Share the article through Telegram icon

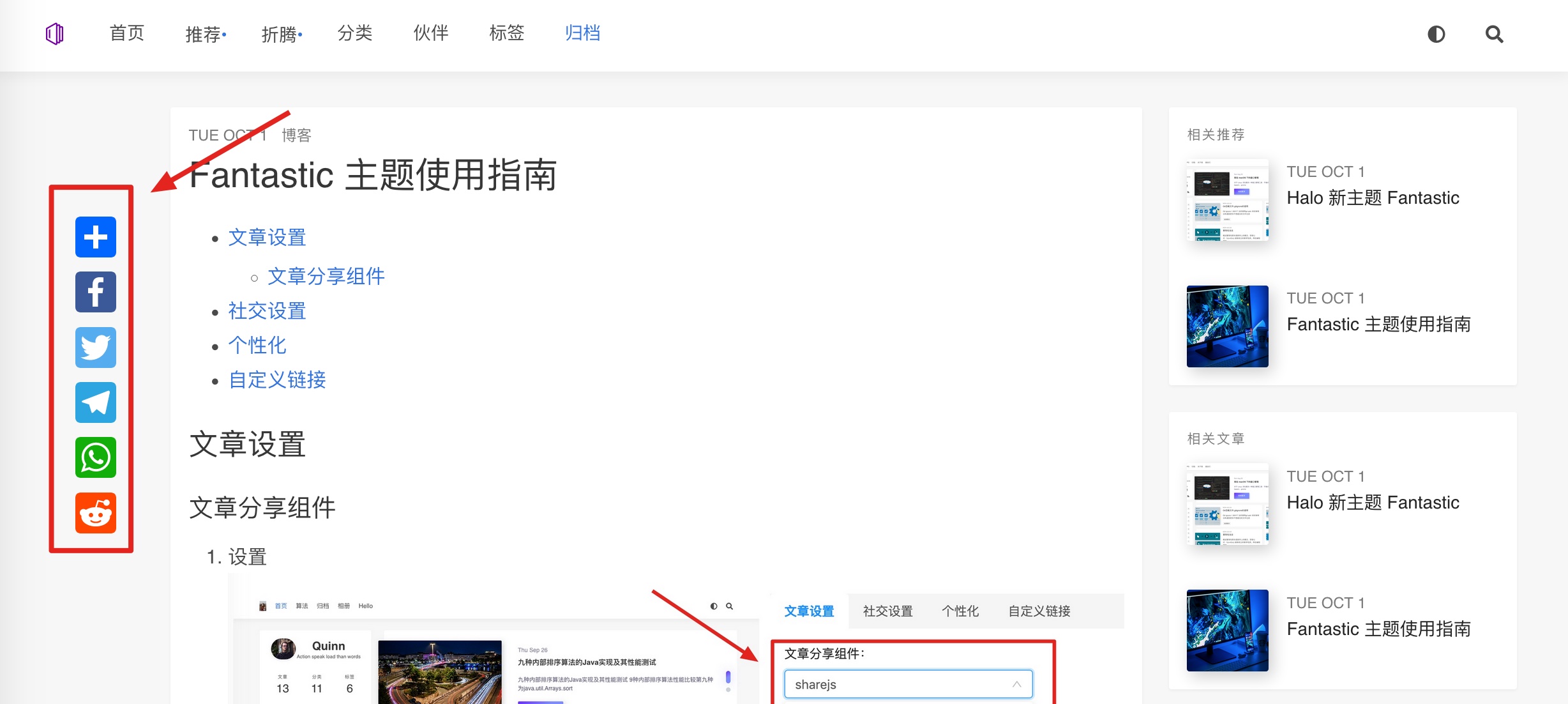click(96, 402)
